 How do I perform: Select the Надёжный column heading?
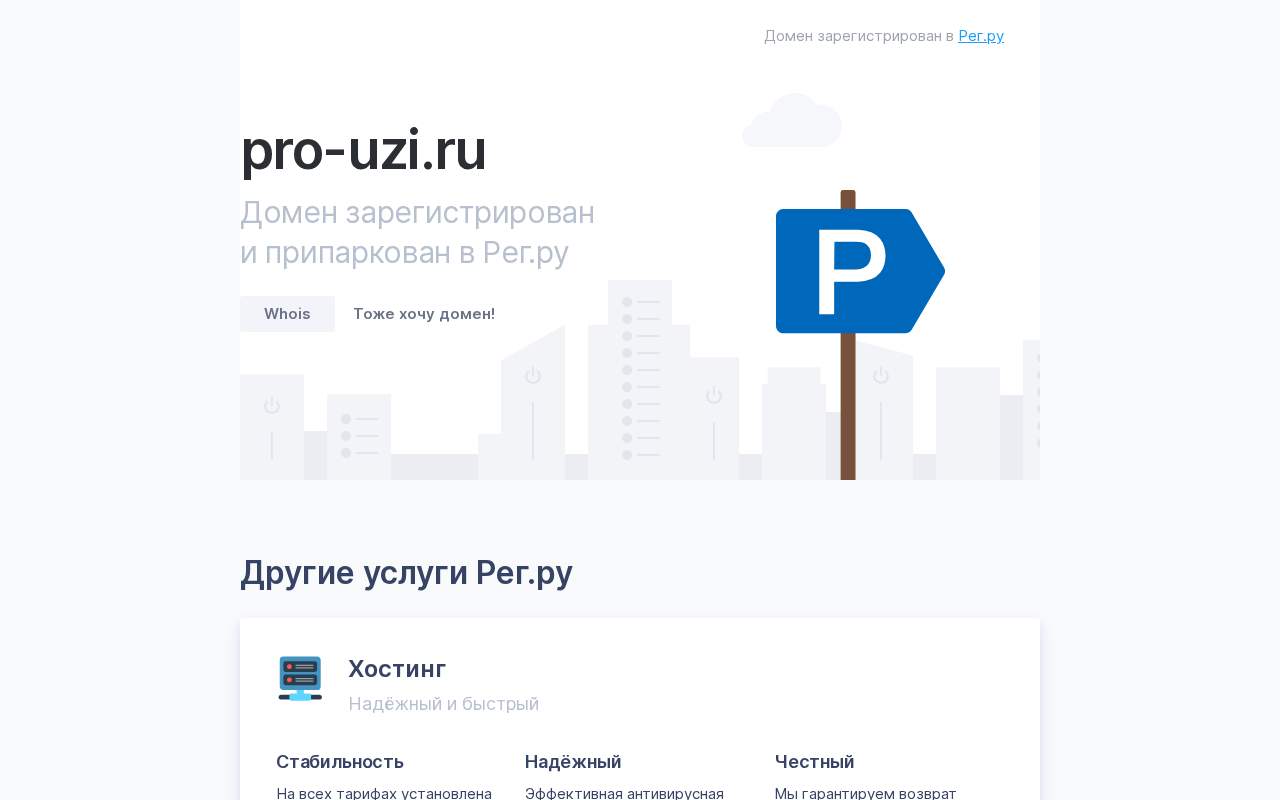tap(573, 762)
